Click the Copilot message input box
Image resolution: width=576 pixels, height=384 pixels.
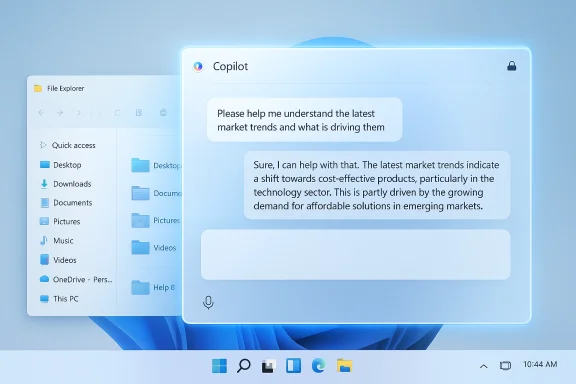coord(356,255)
